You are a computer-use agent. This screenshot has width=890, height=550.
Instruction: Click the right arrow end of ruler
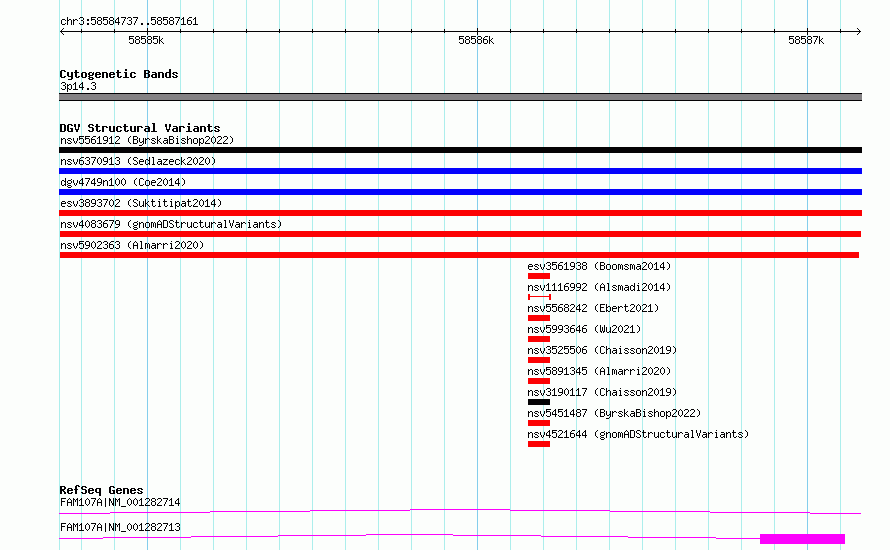[x=858, y=32]
